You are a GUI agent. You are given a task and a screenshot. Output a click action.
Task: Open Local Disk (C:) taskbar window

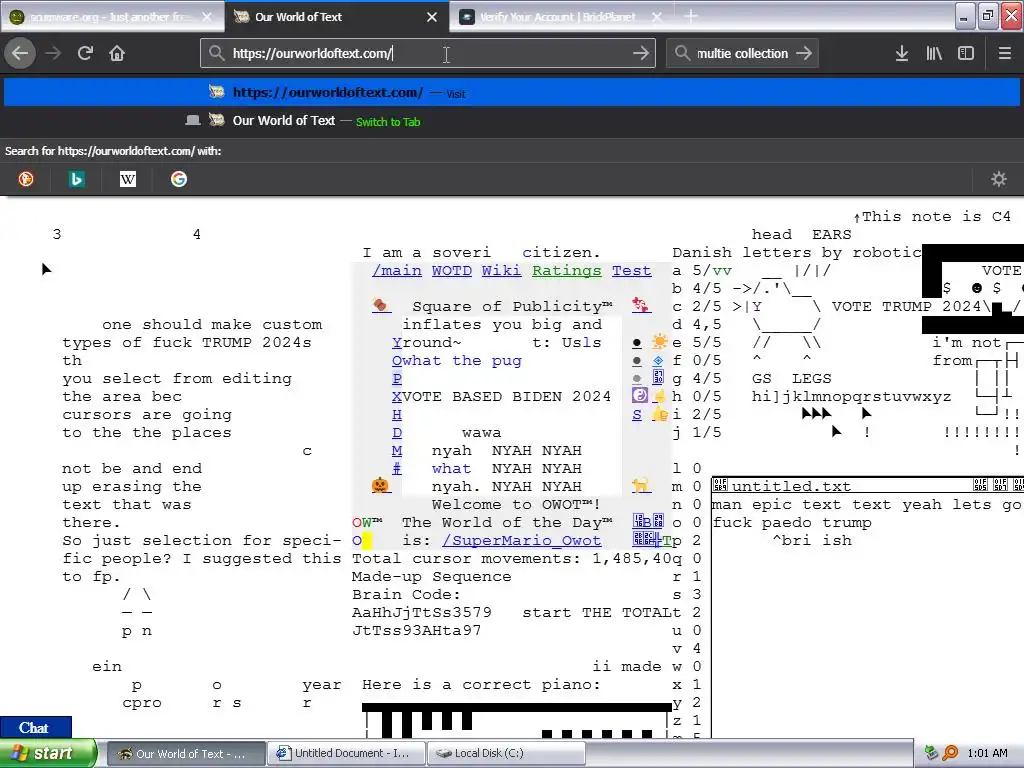[506, 753]
